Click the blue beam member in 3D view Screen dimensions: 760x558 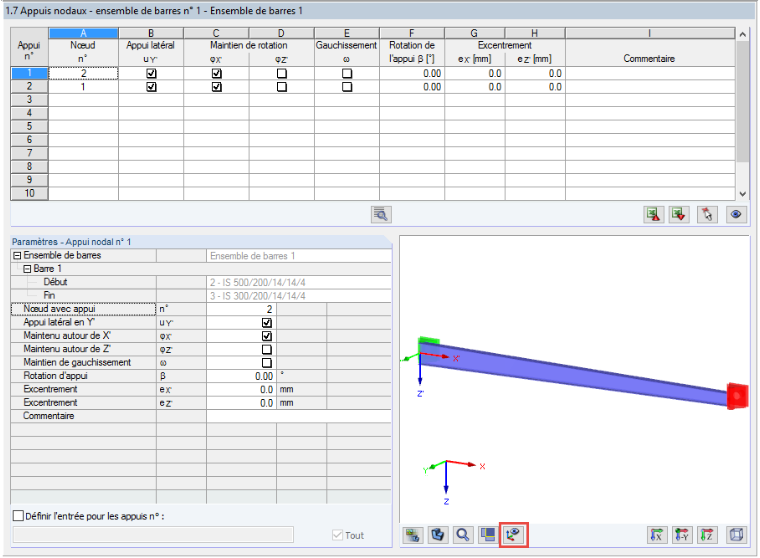pos(572,373)
